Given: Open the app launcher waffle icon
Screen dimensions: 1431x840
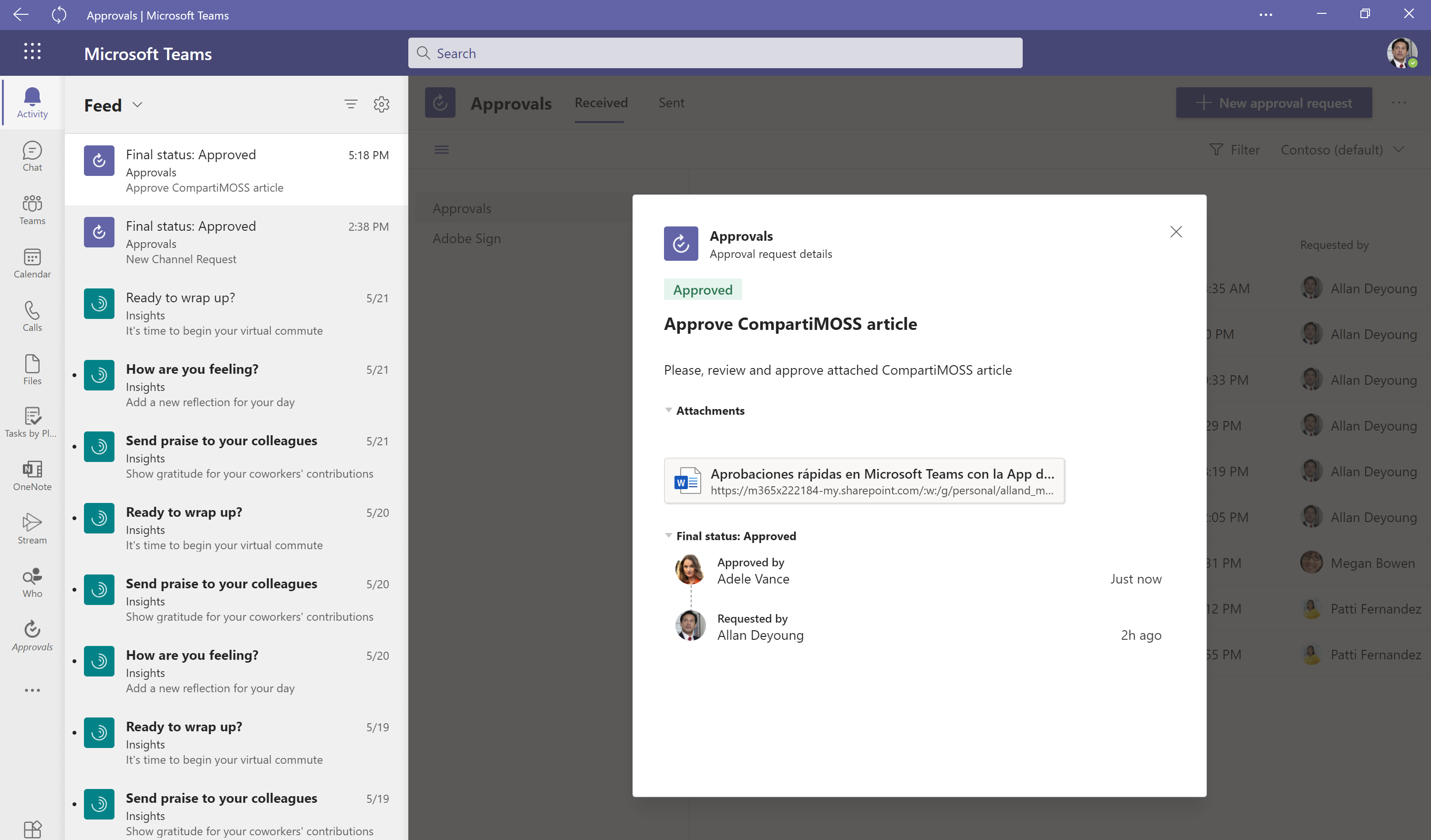Looking at the screenshot, I should [x=32, y=51].
